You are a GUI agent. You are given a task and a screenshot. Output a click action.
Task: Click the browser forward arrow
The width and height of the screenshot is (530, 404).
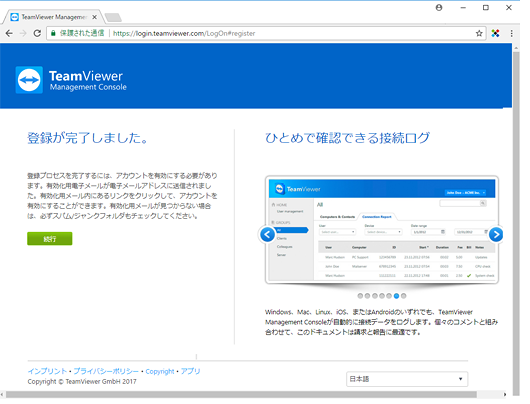coord(23,33)
